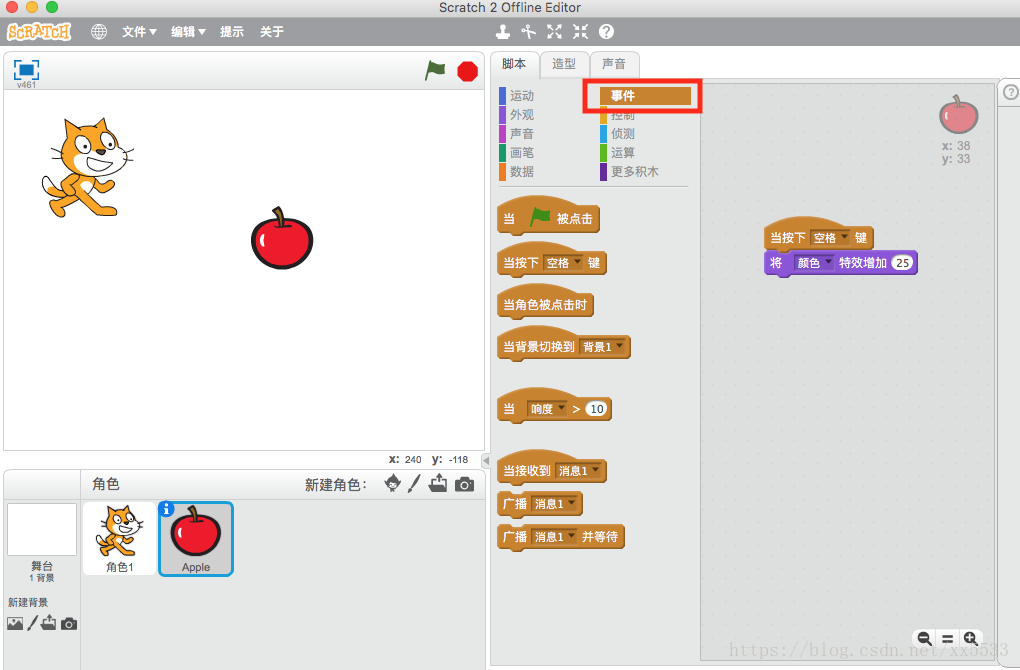This screenshot has width=1020, height=670.
Task: Select the grow sprite tool
Action: point(554,31)
